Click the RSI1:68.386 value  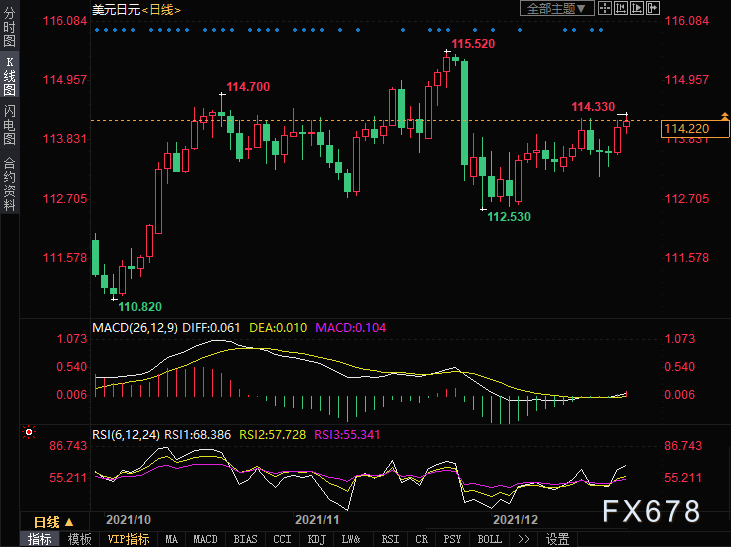198,435
